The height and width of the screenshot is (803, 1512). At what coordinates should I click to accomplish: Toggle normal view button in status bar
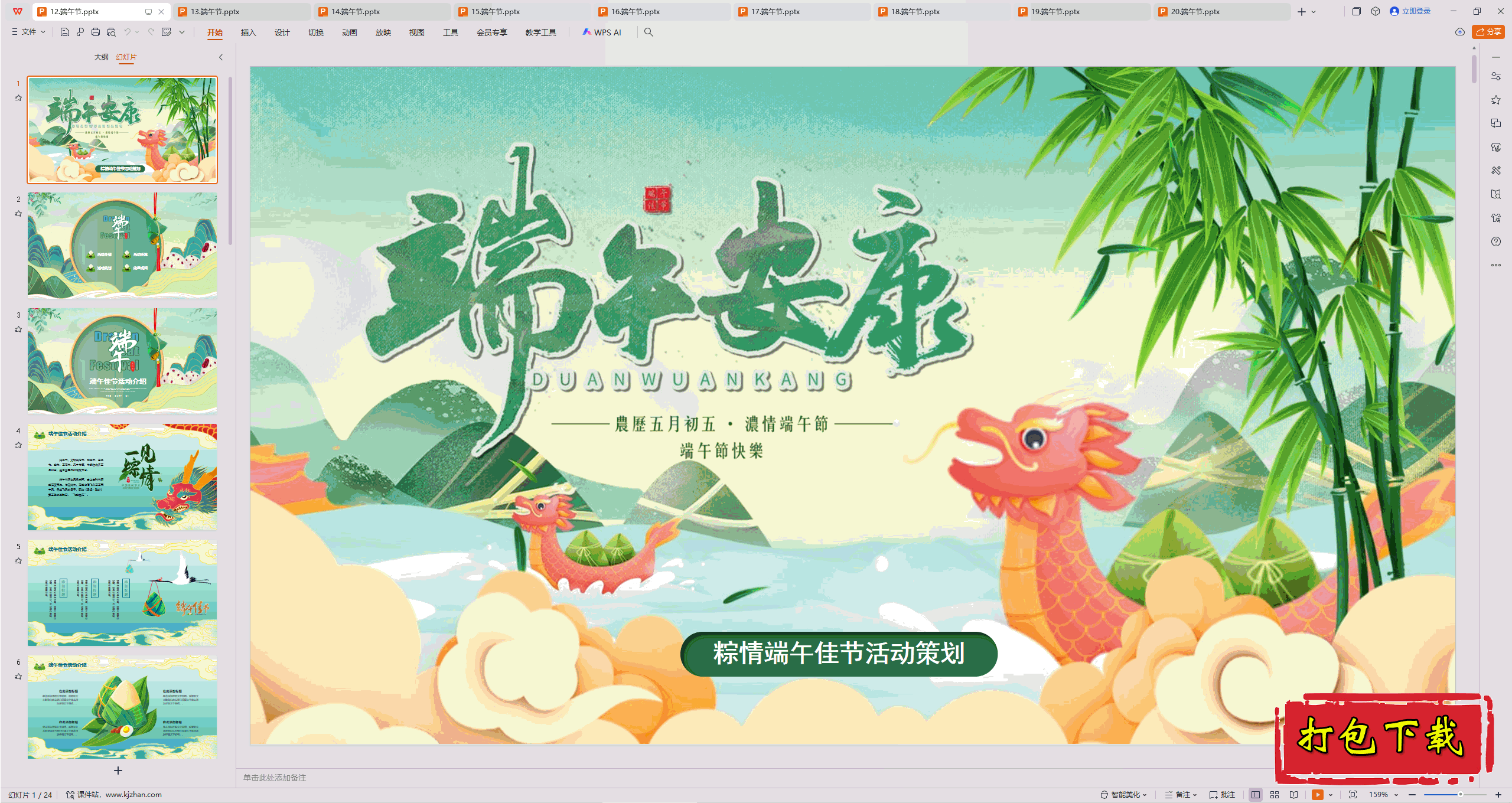pos(1256,795)
